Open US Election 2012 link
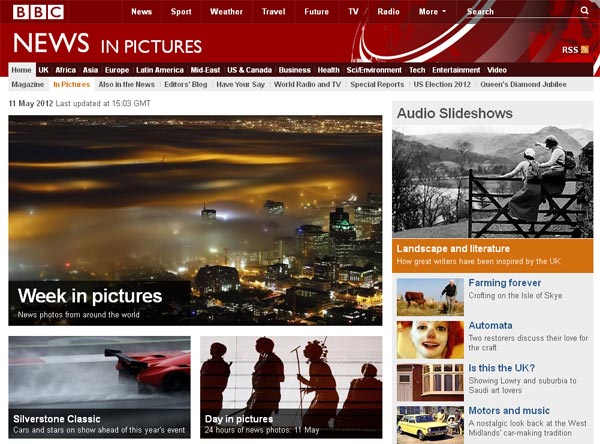The height and width of the screenshot is (444, 600). click(x=442, y=84)
